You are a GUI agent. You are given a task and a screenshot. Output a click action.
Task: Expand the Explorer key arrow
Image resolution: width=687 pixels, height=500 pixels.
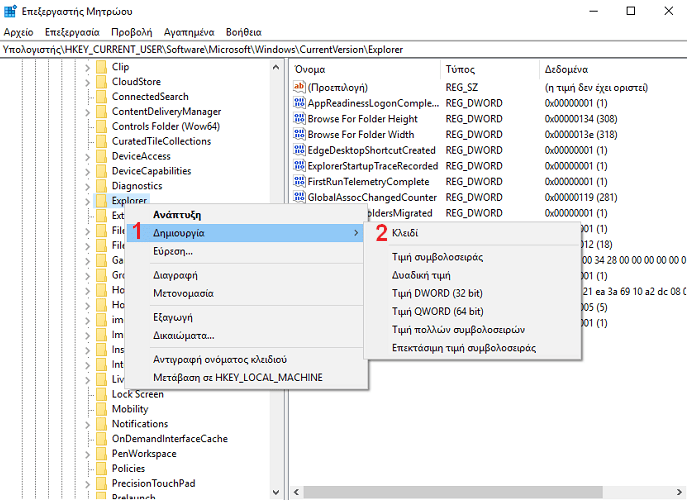click(x=87, y=202)
